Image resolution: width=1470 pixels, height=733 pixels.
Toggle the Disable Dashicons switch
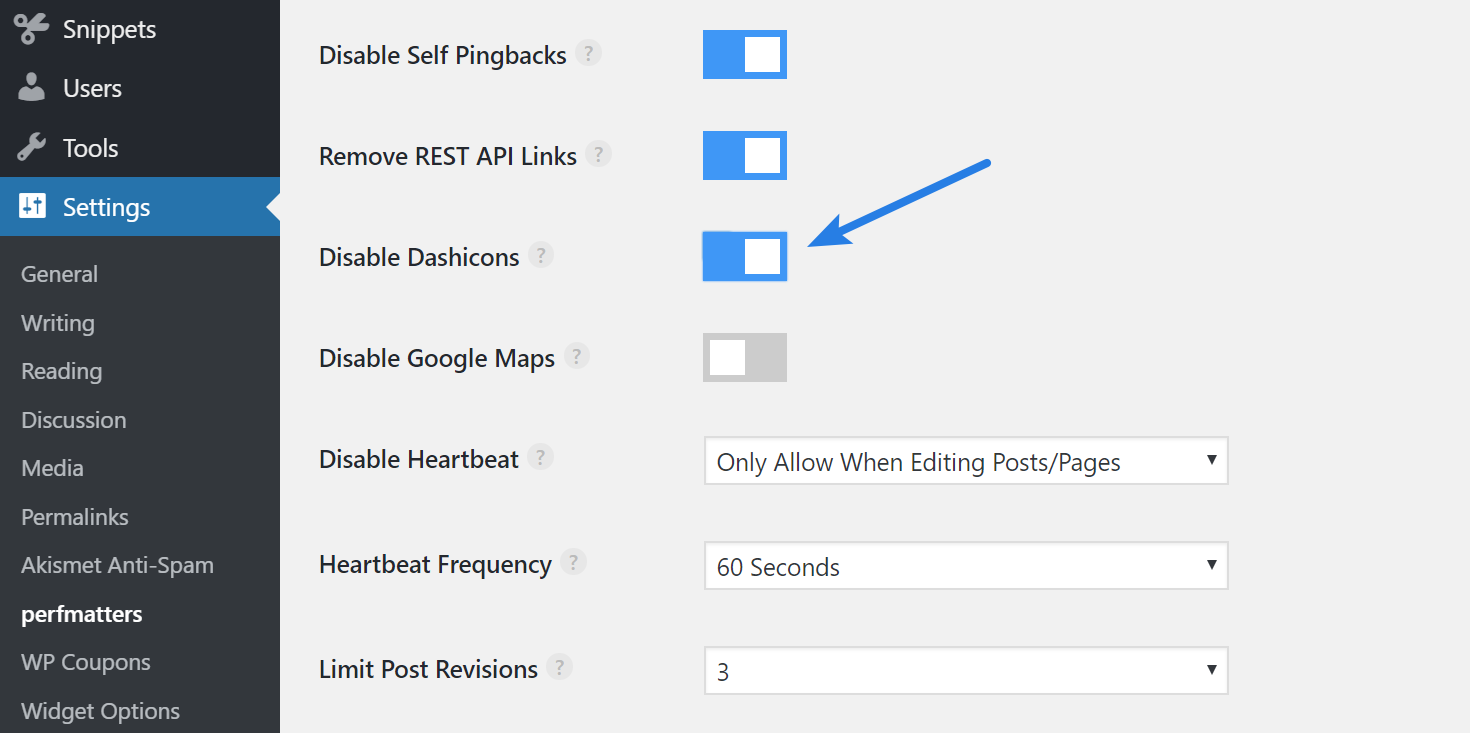point(745,256)
